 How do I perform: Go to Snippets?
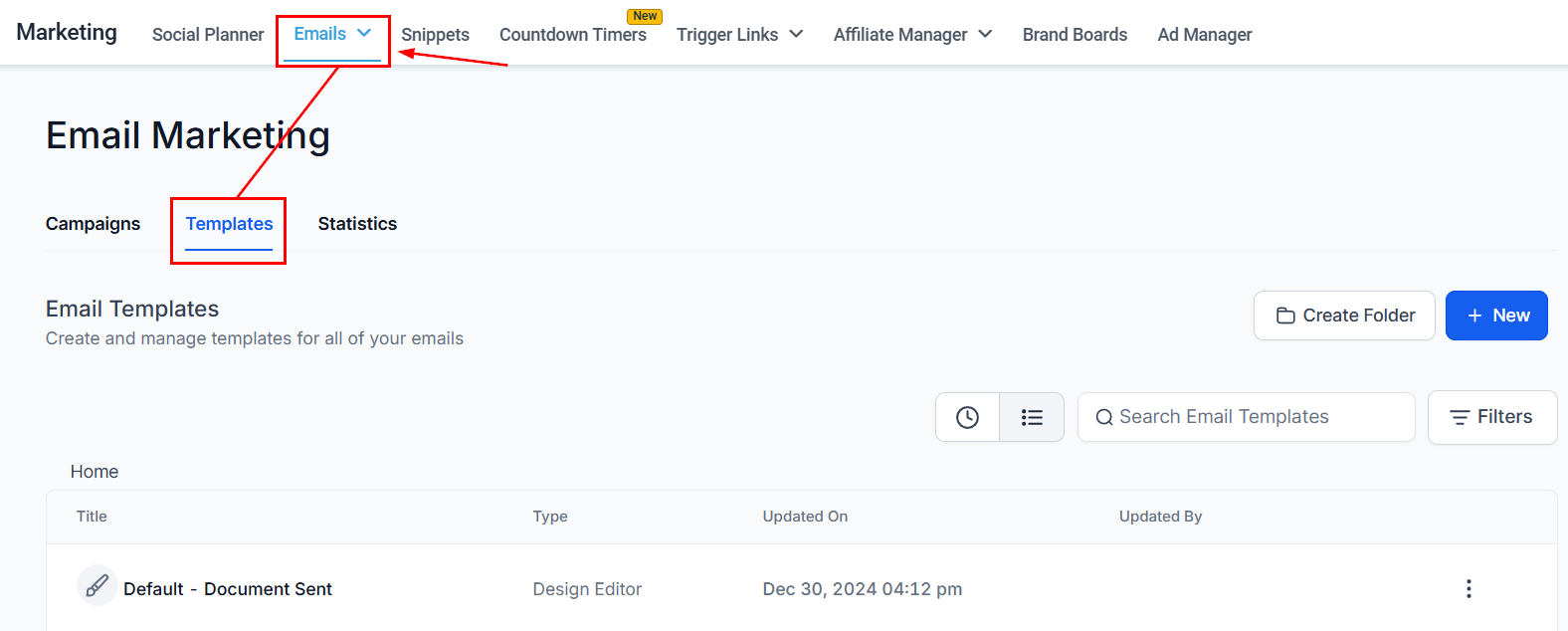pyautogui.click(x=435, y=35)
